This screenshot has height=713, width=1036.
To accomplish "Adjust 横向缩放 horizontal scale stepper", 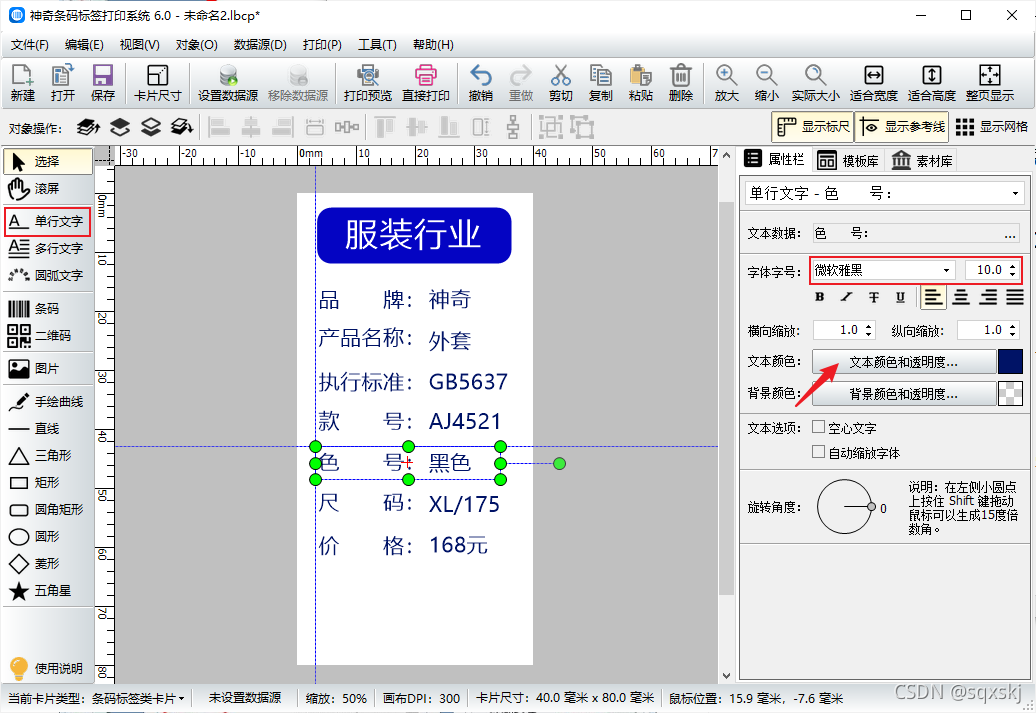I will [x=869, y=330].
